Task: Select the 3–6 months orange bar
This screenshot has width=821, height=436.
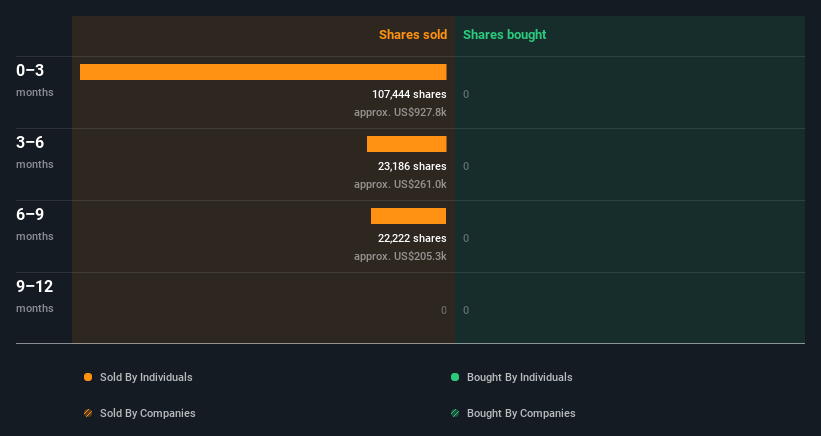Action: pyautogui.click(x=406, y=144)
